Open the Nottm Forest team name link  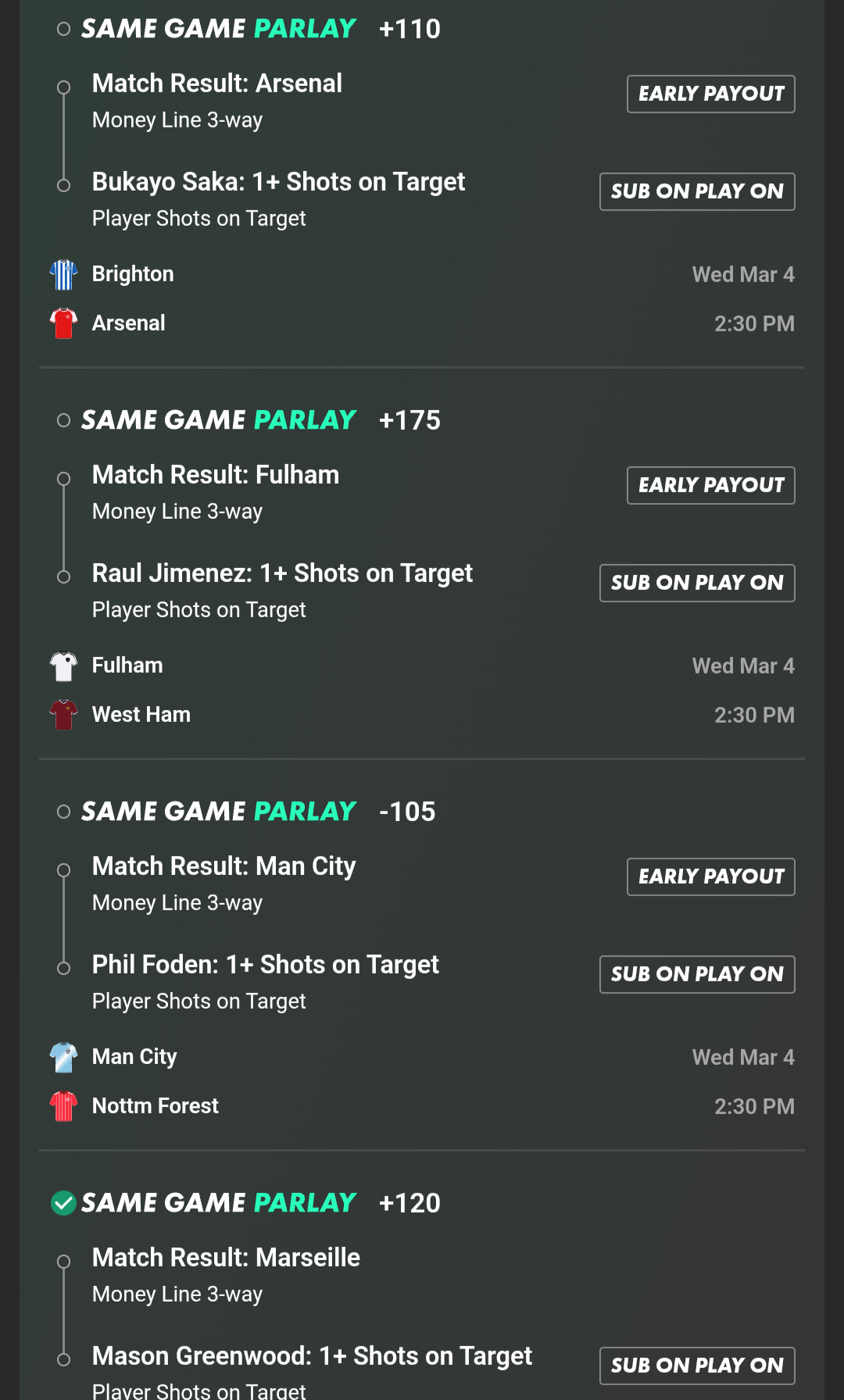tap(156, 1106)
